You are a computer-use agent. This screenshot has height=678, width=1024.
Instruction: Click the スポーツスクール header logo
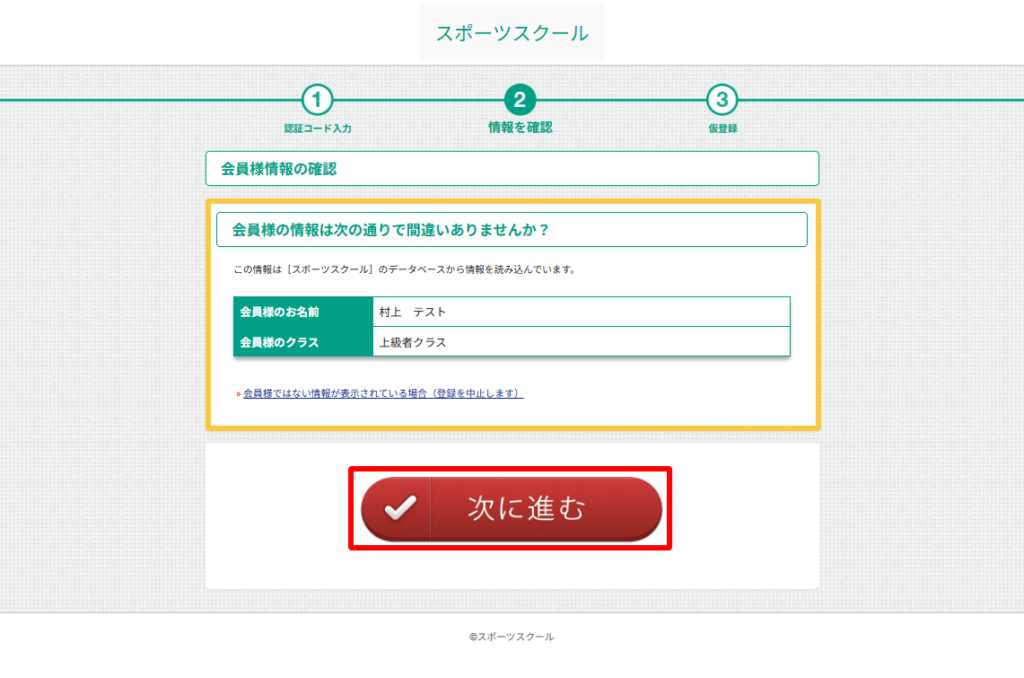pyautogui.click(x=512, y=33)
